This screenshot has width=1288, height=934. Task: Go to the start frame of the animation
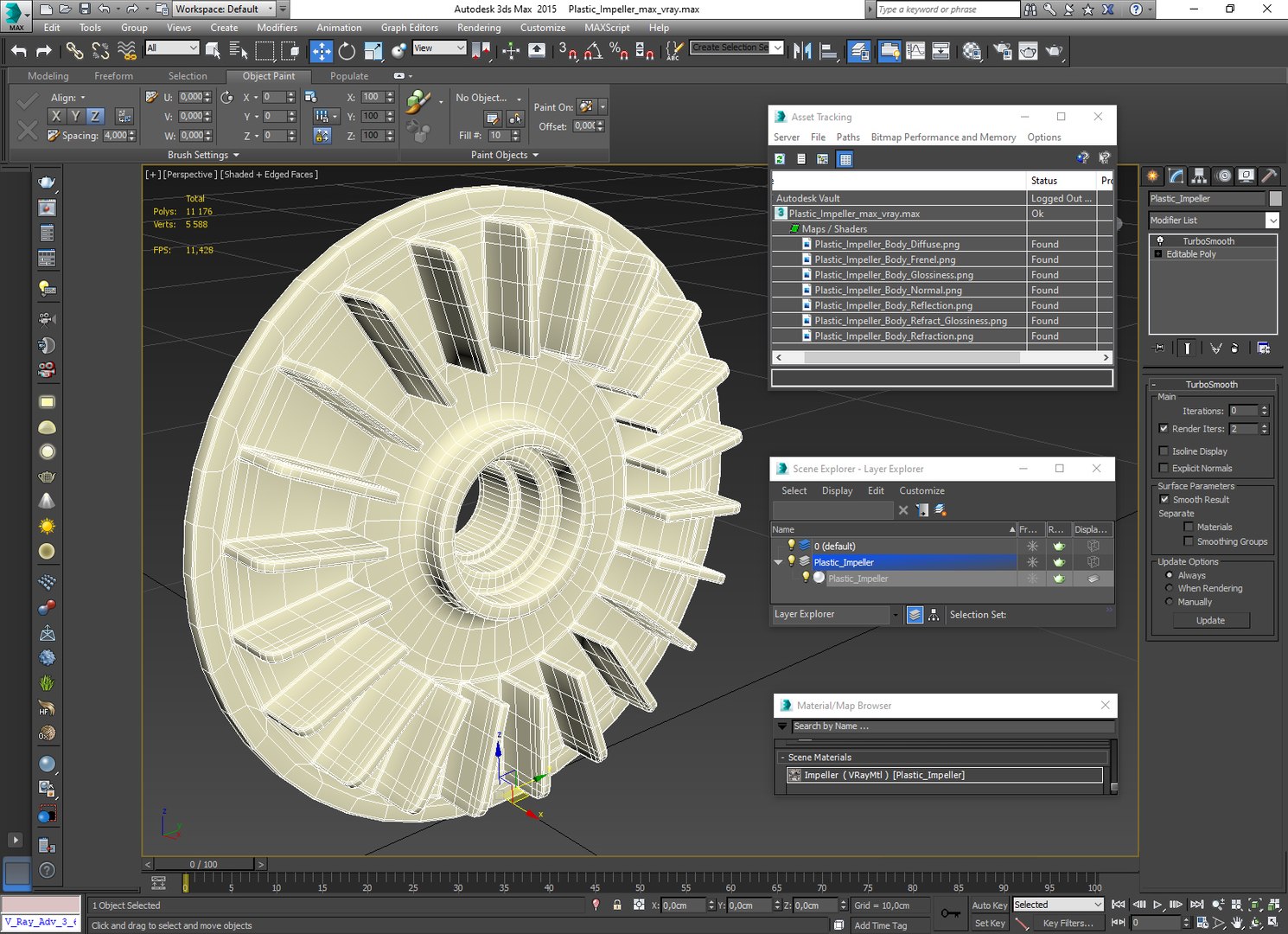tap(1118, 905)
